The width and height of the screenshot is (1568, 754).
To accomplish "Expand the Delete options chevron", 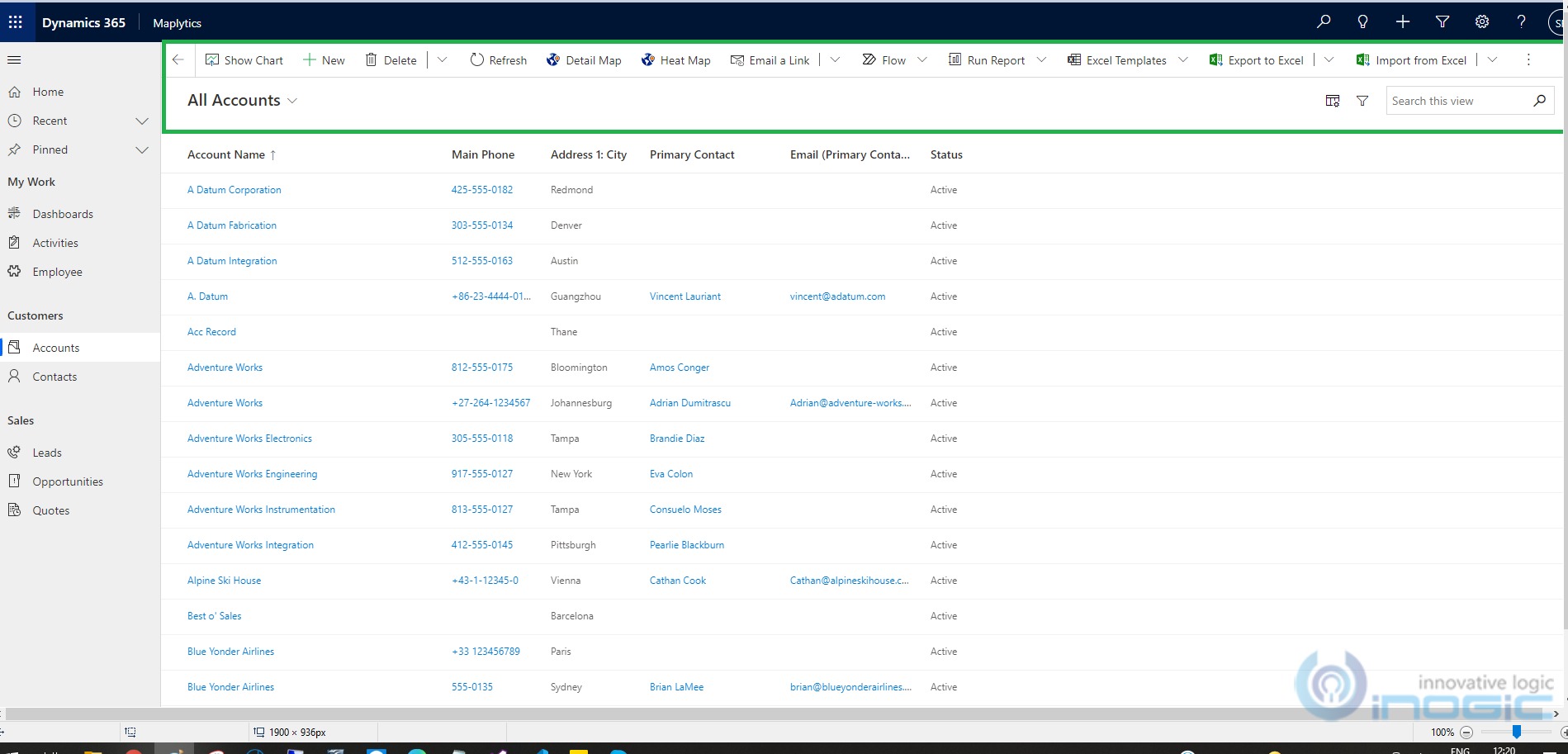I will click(x=443, y=59).
